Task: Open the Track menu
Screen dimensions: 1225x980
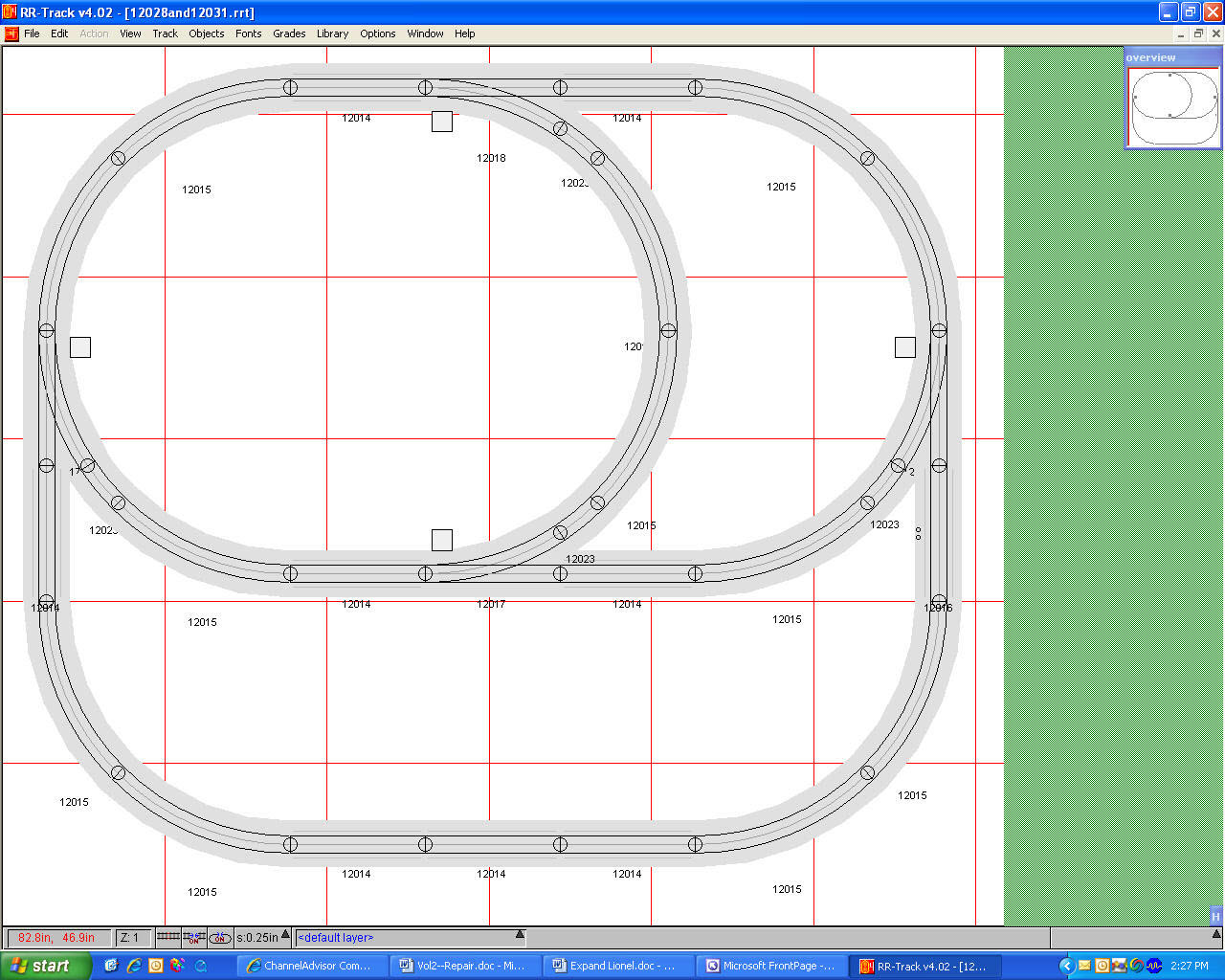Action: click(x=165, y=33)
